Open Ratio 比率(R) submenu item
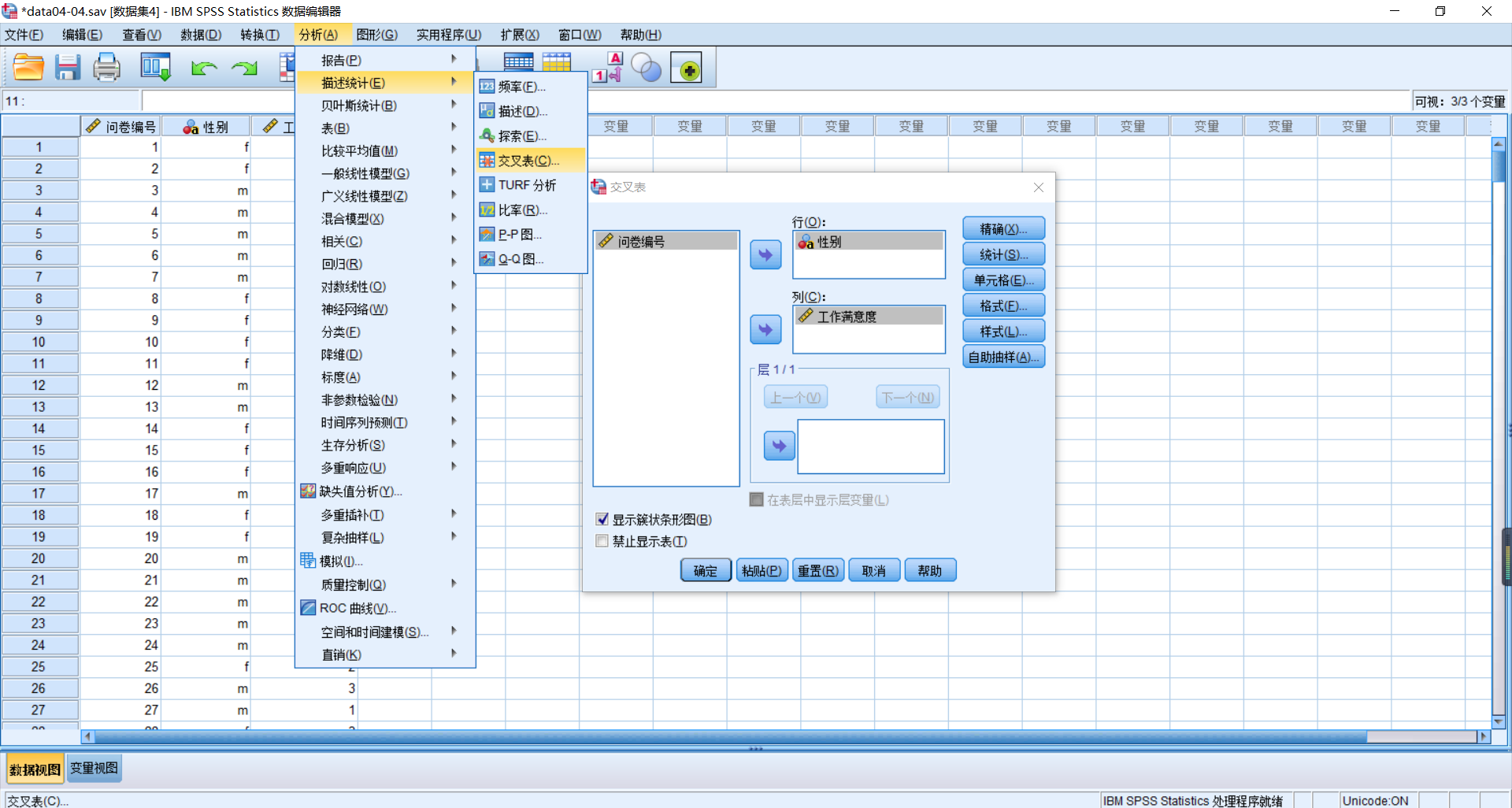The image size is (1512, 808). pos(531,210)
